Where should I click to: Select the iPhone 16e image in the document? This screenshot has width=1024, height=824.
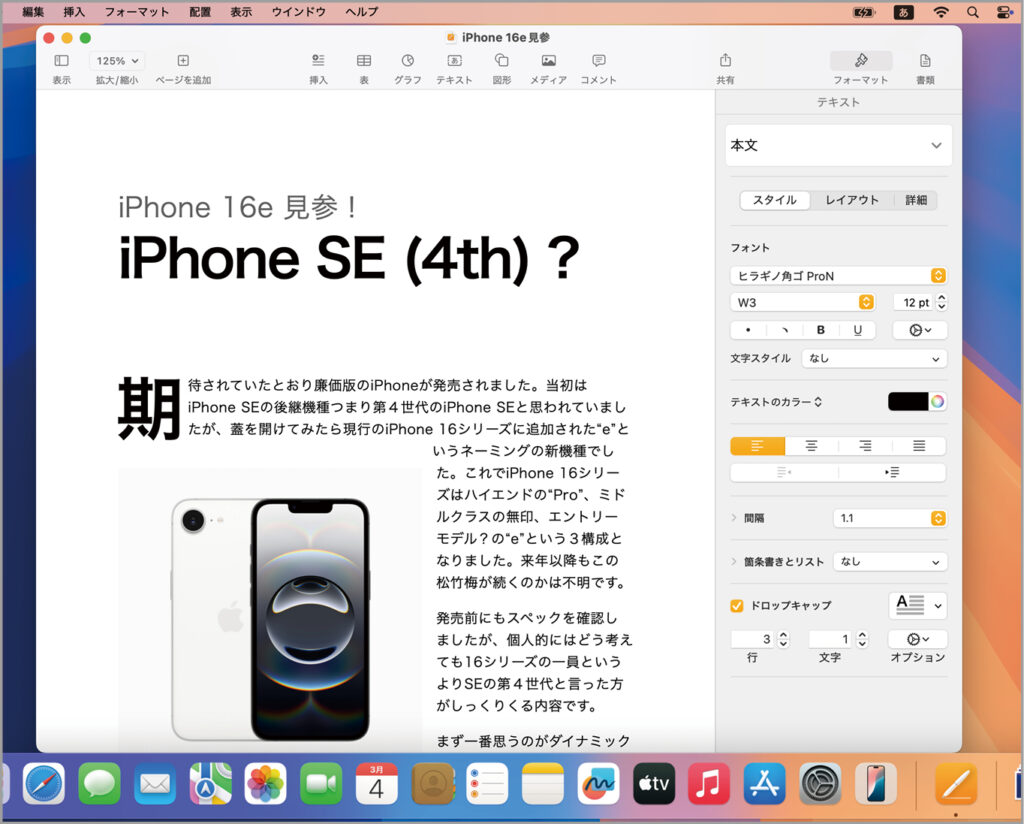(270, 609)
